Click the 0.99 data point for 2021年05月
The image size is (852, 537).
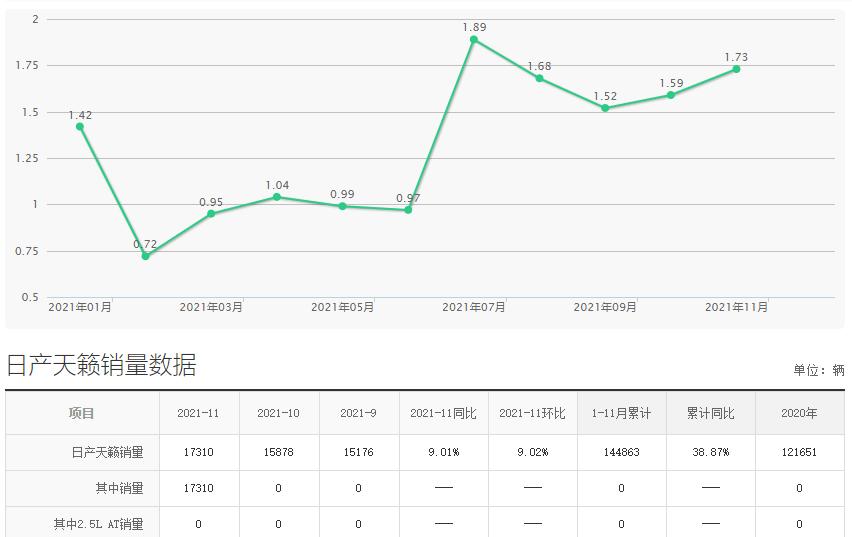point(342,206)
